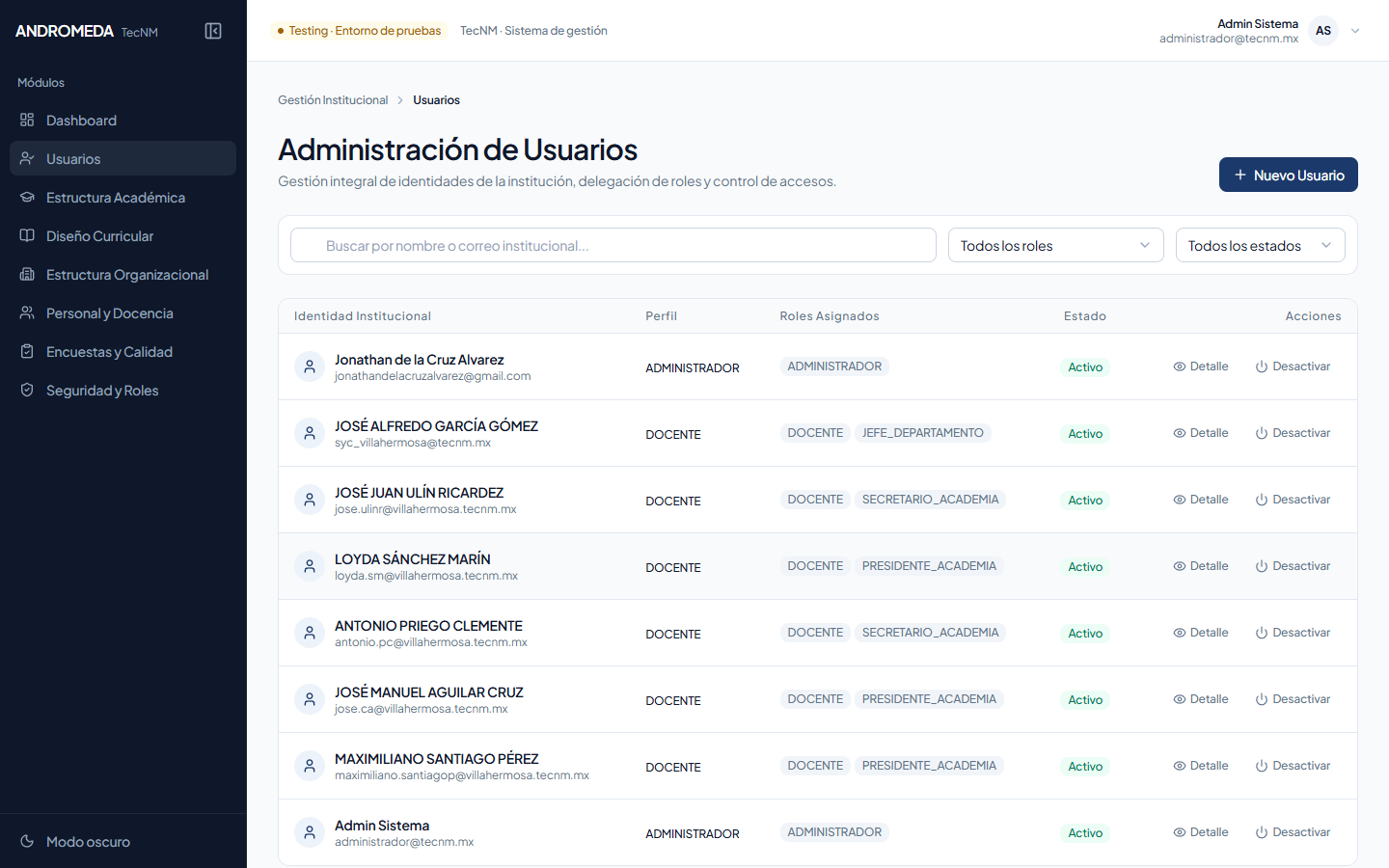
Task: Click avatar icon of JOSÉ JUAN ULÍN RICARDEZ
Action: pyautogui.click(x=310, y=500)
